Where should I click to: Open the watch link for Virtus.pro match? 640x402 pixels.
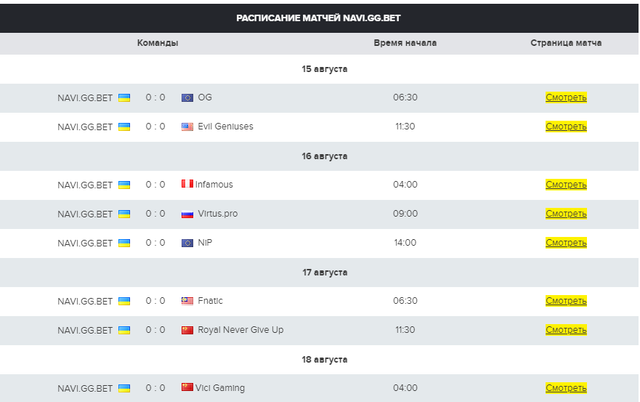(566, 214)
